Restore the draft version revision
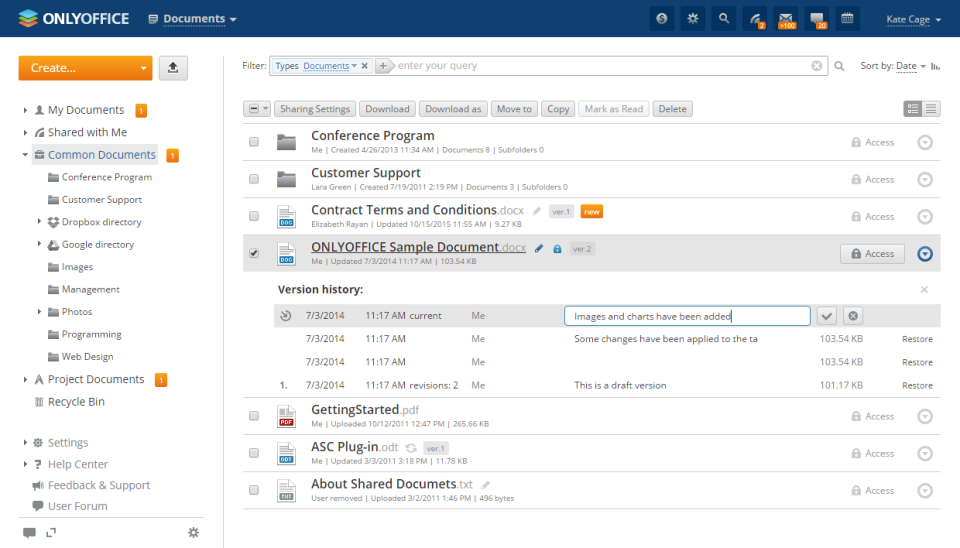The height and width of the screenshot is (548, 960). coord(917,386)
